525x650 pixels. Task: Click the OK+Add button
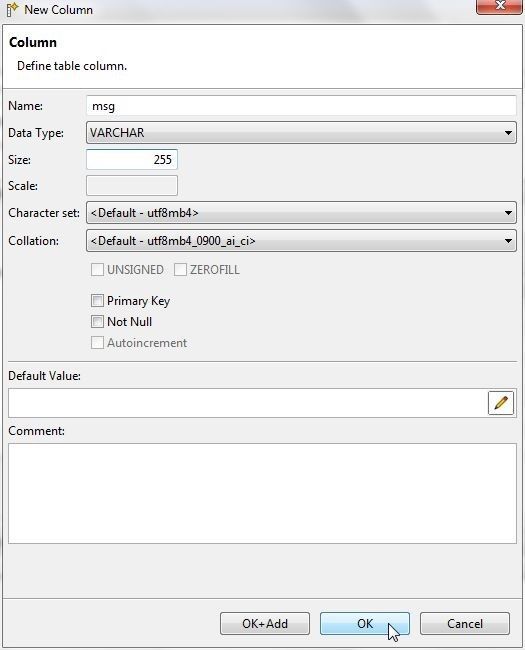click(x=265, y=623)
